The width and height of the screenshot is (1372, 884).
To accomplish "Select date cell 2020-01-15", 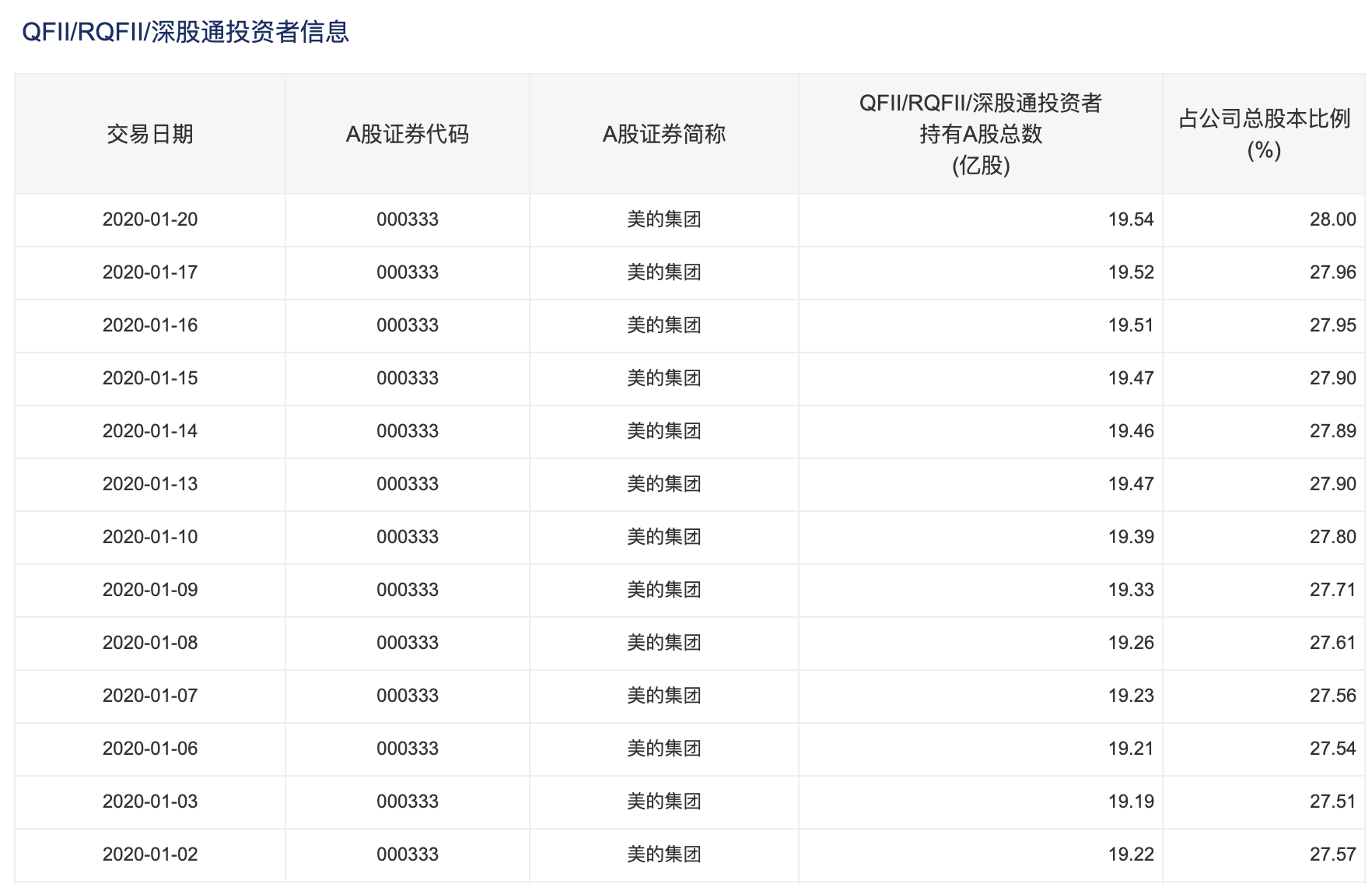I will 150,378.
